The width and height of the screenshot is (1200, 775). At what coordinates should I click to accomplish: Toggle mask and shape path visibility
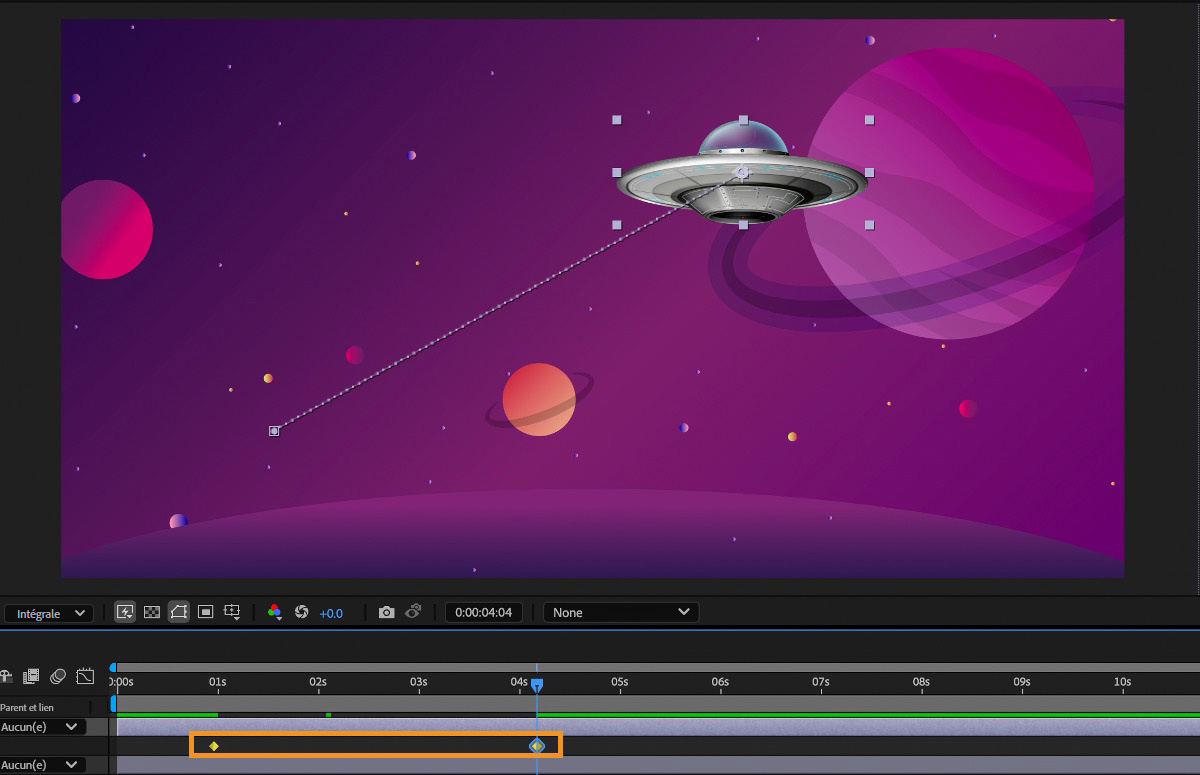pyautogui.click(x=179, y=612)
